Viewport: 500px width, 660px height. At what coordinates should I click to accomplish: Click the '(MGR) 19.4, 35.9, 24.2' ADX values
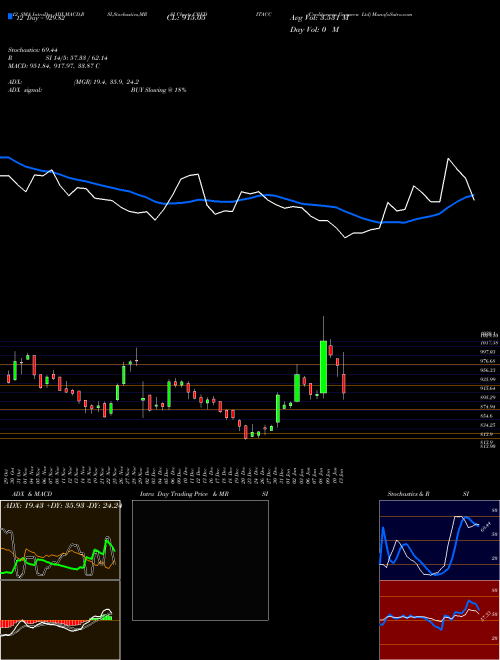[106, 82]
